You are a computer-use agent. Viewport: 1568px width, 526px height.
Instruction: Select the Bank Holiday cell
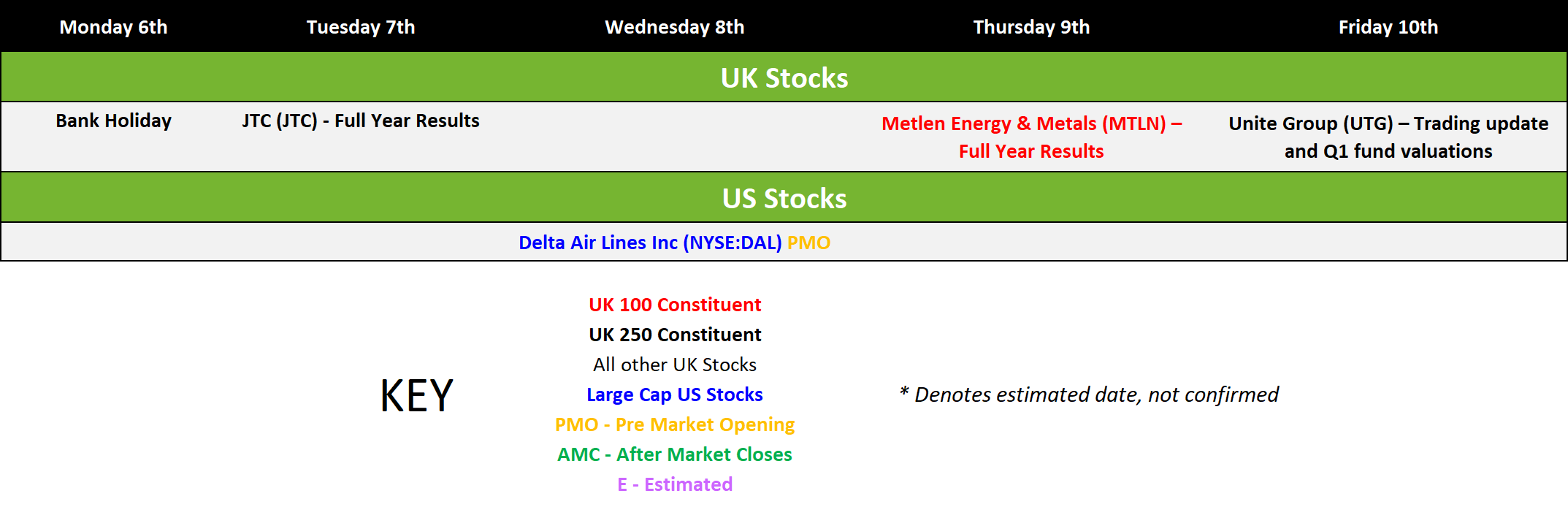tap(113, 121)
